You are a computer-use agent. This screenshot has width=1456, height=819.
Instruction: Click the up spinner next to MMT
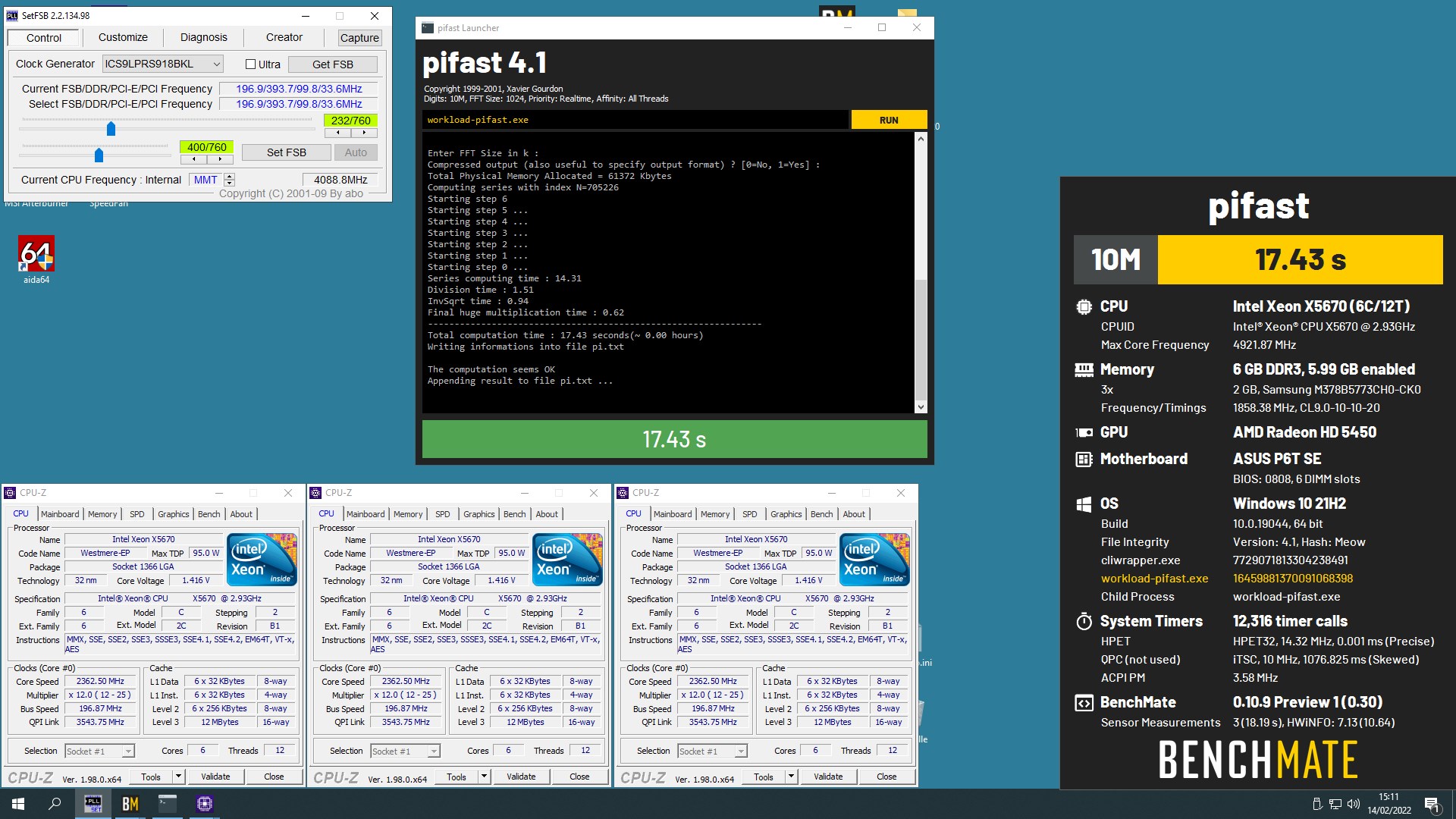(x=230, y=177)
